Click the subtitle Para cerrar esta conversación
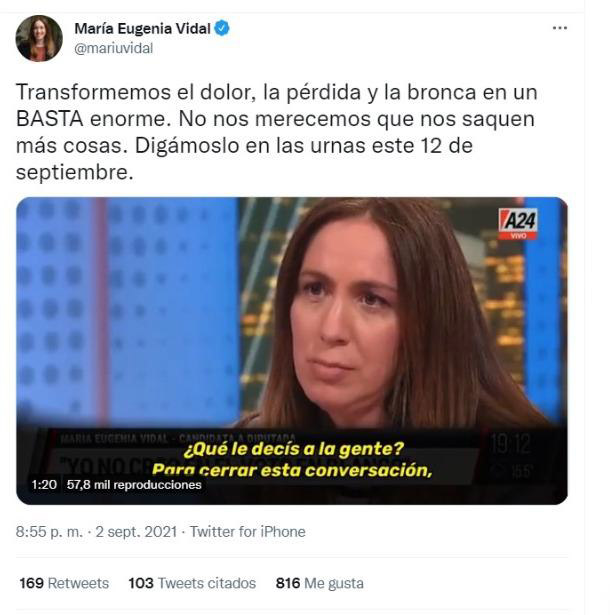The image size is (610, 615). (292, 470)
